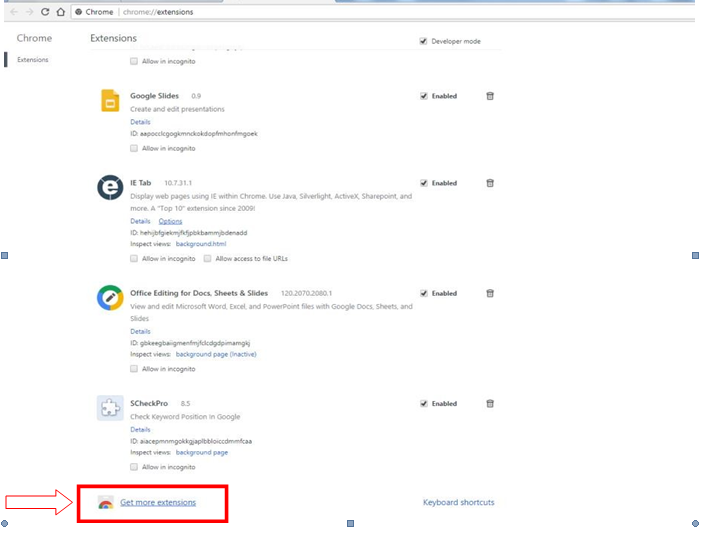
Task: Open Details link for Google Slides
Action: [140, 122]
